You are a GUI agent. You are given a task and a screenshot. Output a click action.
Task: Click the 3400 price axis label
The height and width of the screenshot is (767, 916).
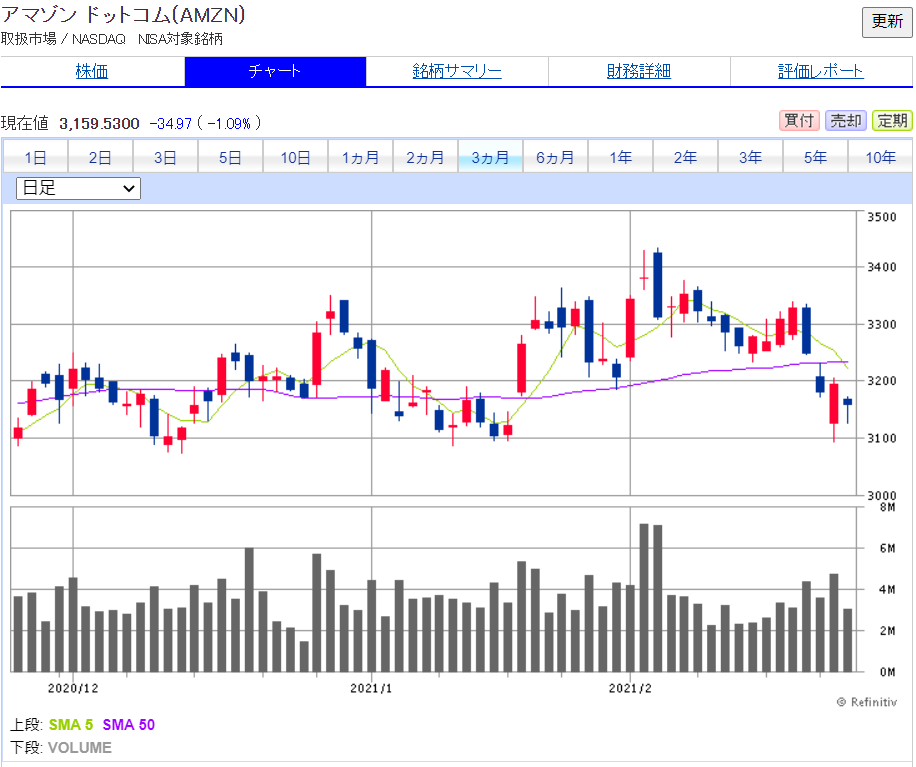pyautogui.click(x=882, y=267)
